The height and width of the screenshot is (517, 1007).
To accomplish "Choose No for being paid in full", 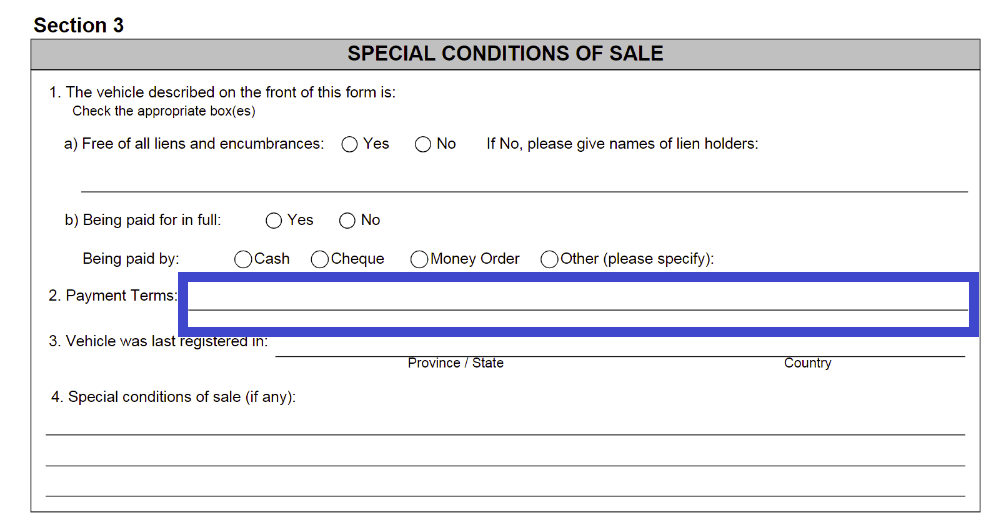I will 347,220.
